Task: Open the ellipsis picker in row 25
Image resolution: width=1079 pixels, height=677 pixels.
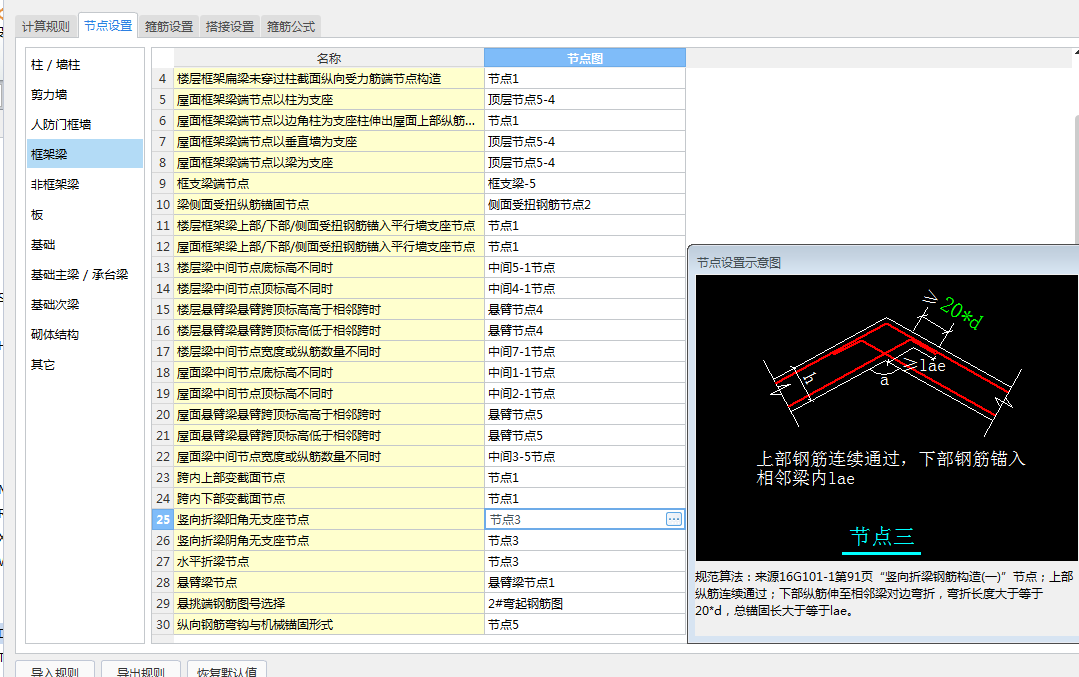Action: pos(674,519)
